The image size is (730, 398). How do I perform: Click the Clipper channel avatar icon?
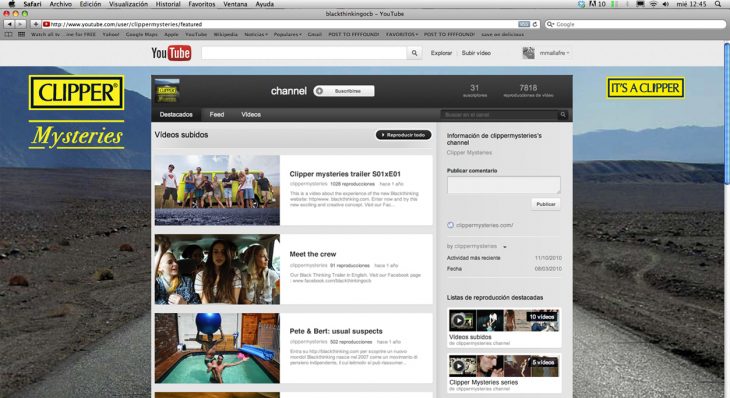pos(167,90)
